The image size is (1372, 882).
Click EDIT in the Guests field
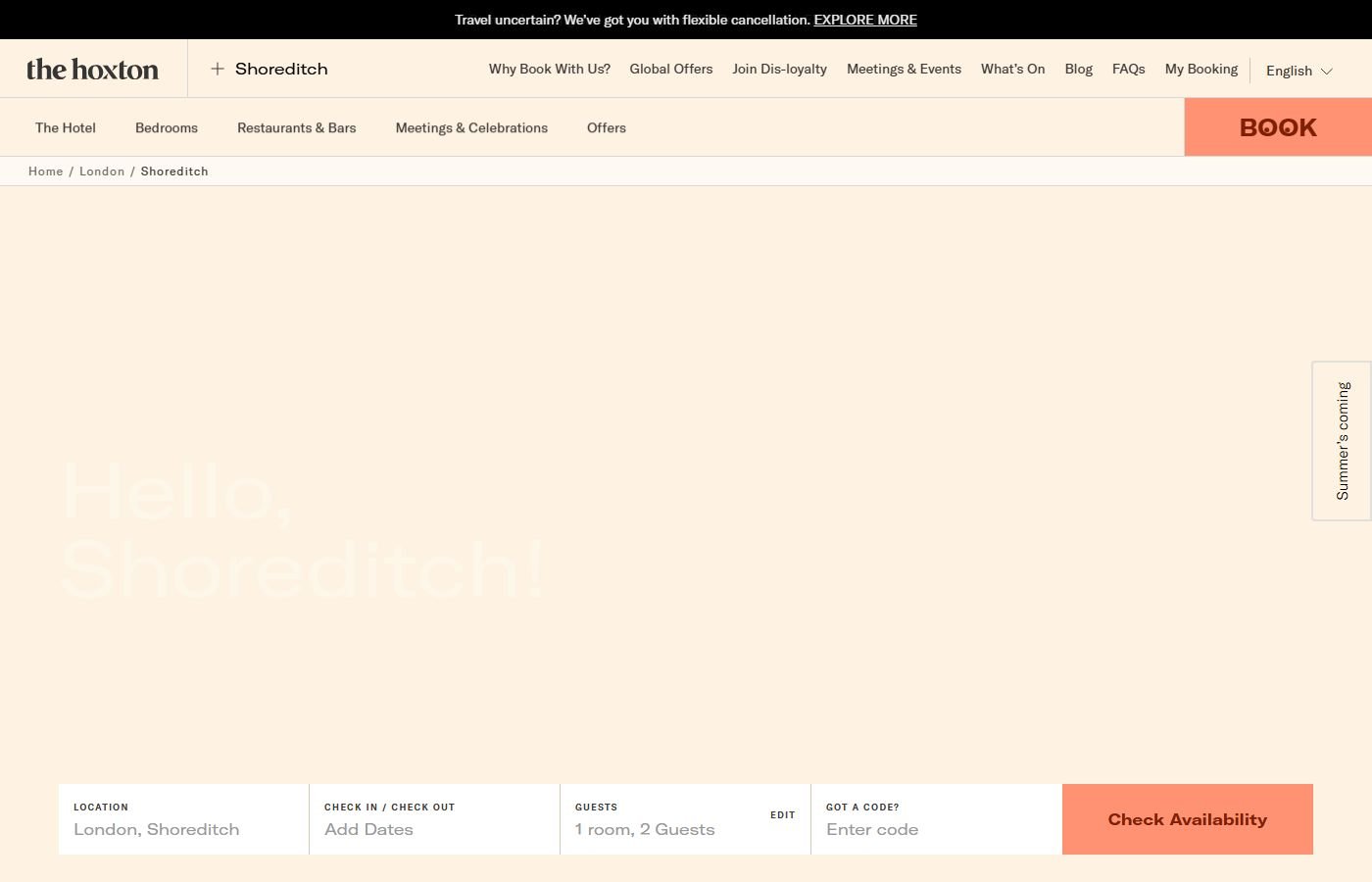(x=783, y=815)
